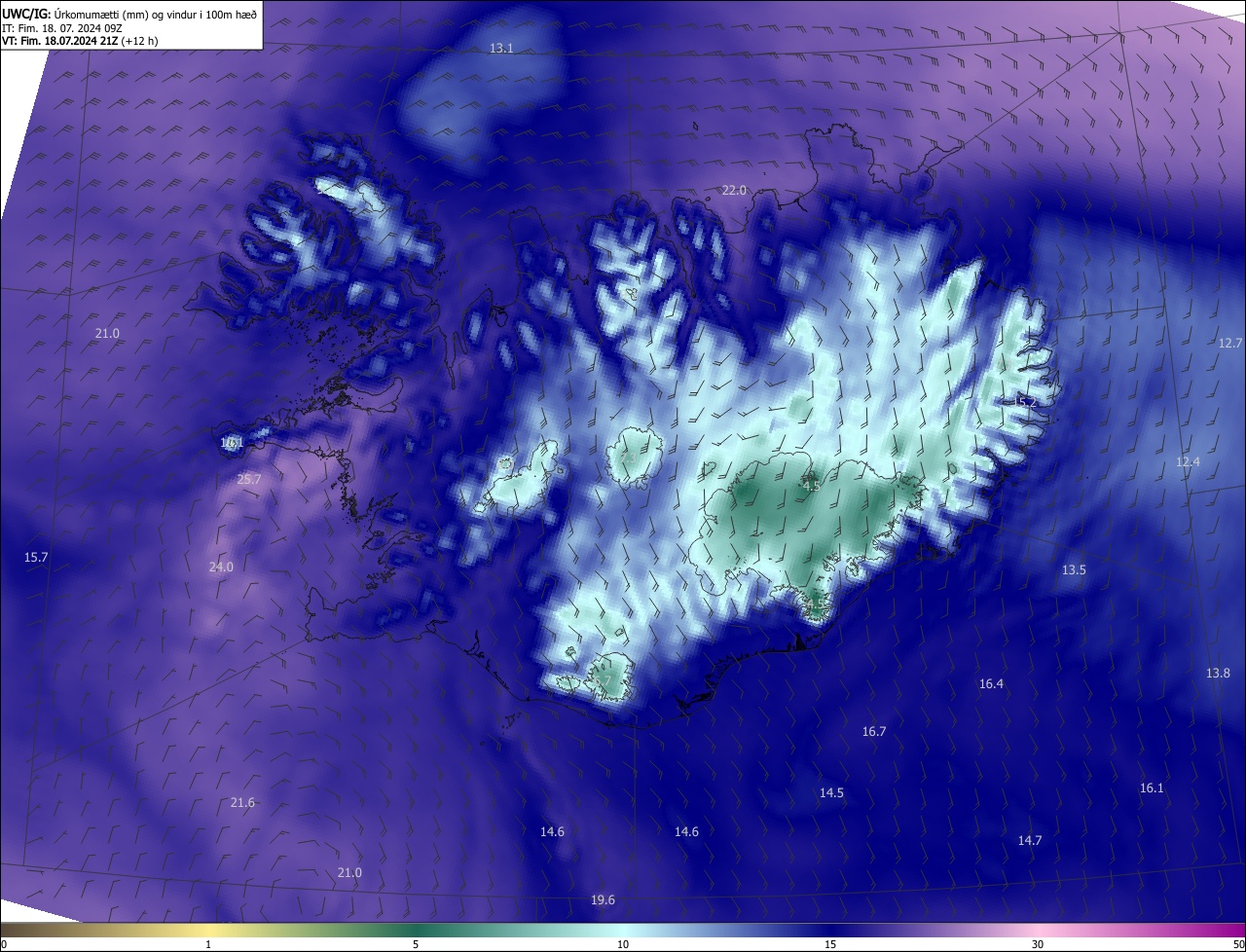The image size is (1246, 952).
Task: Click the 21.6 value on the map
Action: tap(242, 803)
